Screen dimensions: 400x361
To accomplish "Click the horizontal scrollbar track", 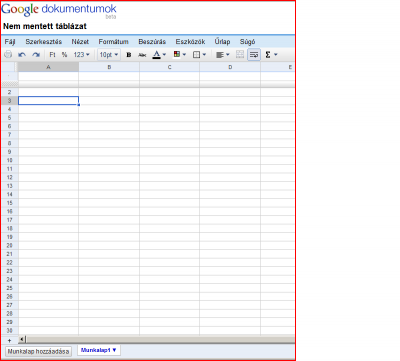I will pos(160,340).
